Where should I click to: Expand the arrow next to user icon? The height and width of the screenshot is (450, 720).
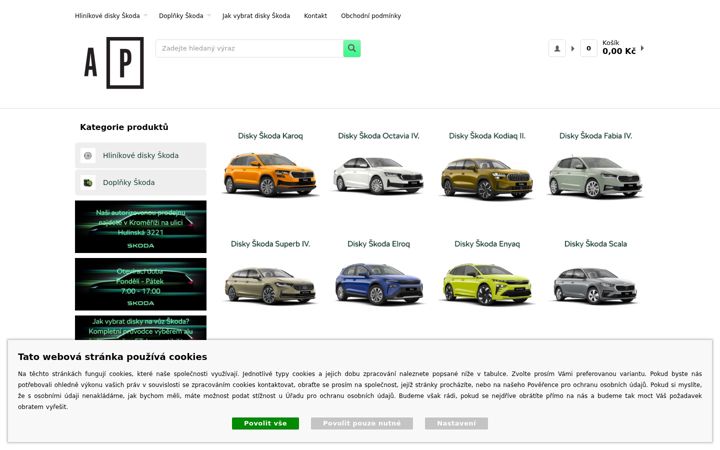572,48
